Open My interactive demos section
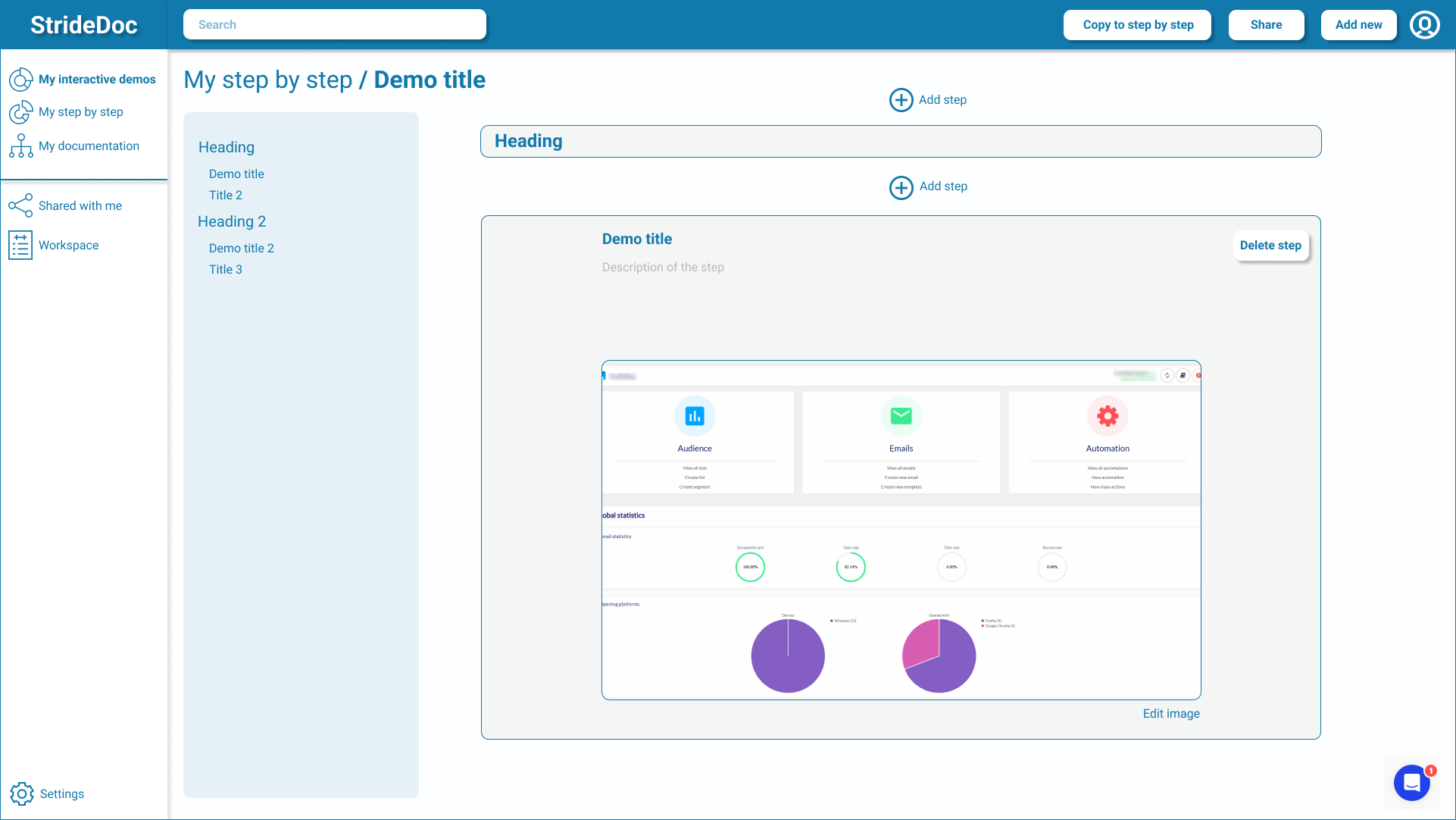The image size is (1456, 820). point(97,80)
